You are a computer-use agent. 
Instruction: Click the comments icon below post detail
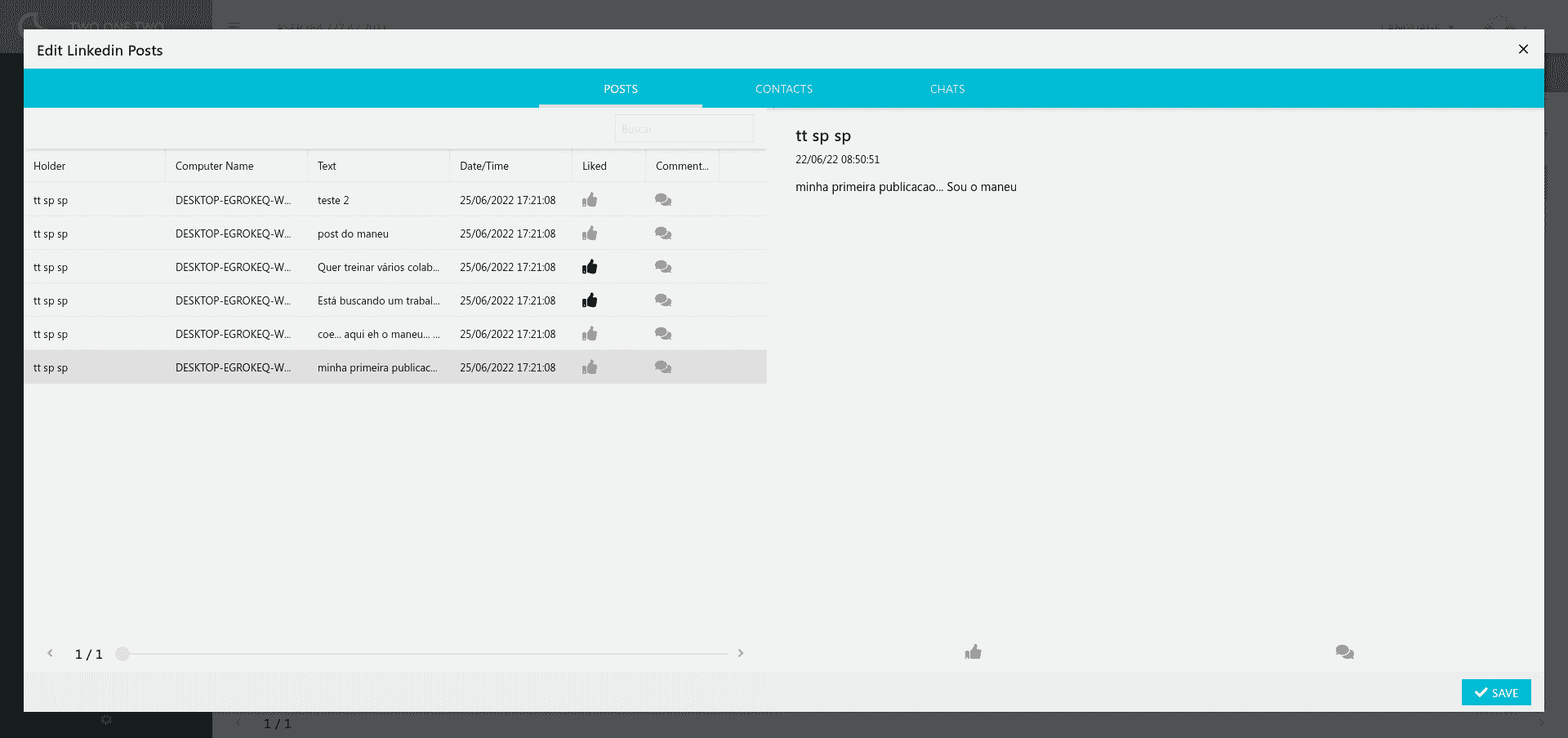[x=1345, y=651]
